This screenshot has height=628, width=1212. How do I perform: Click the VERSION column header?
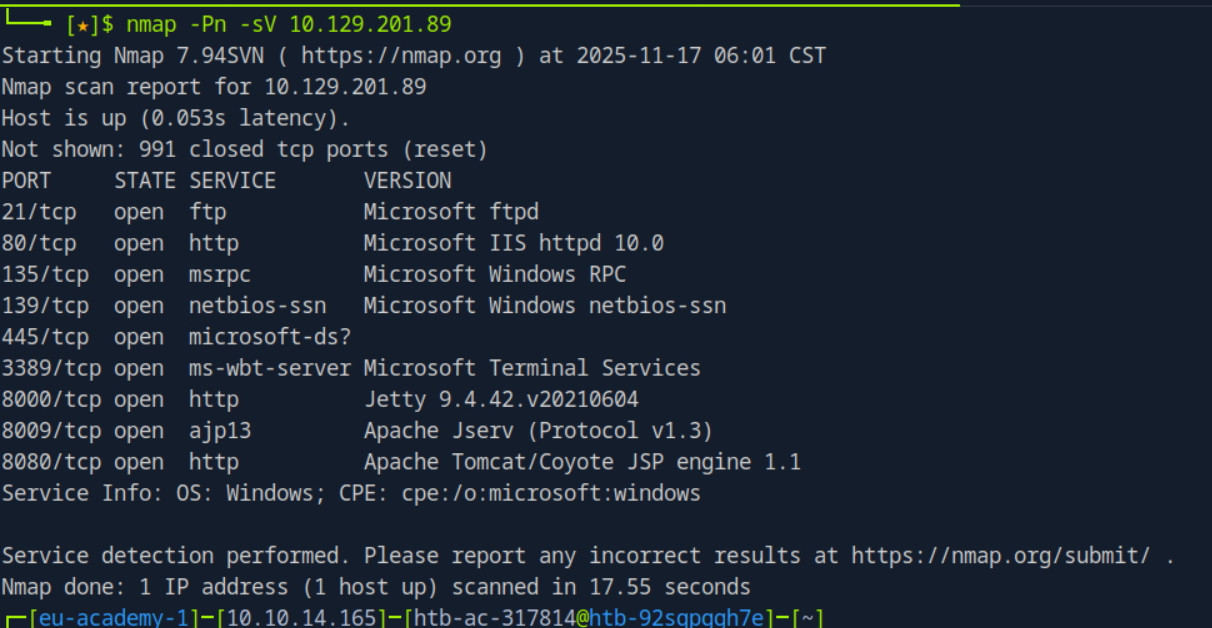click(407, 180)
